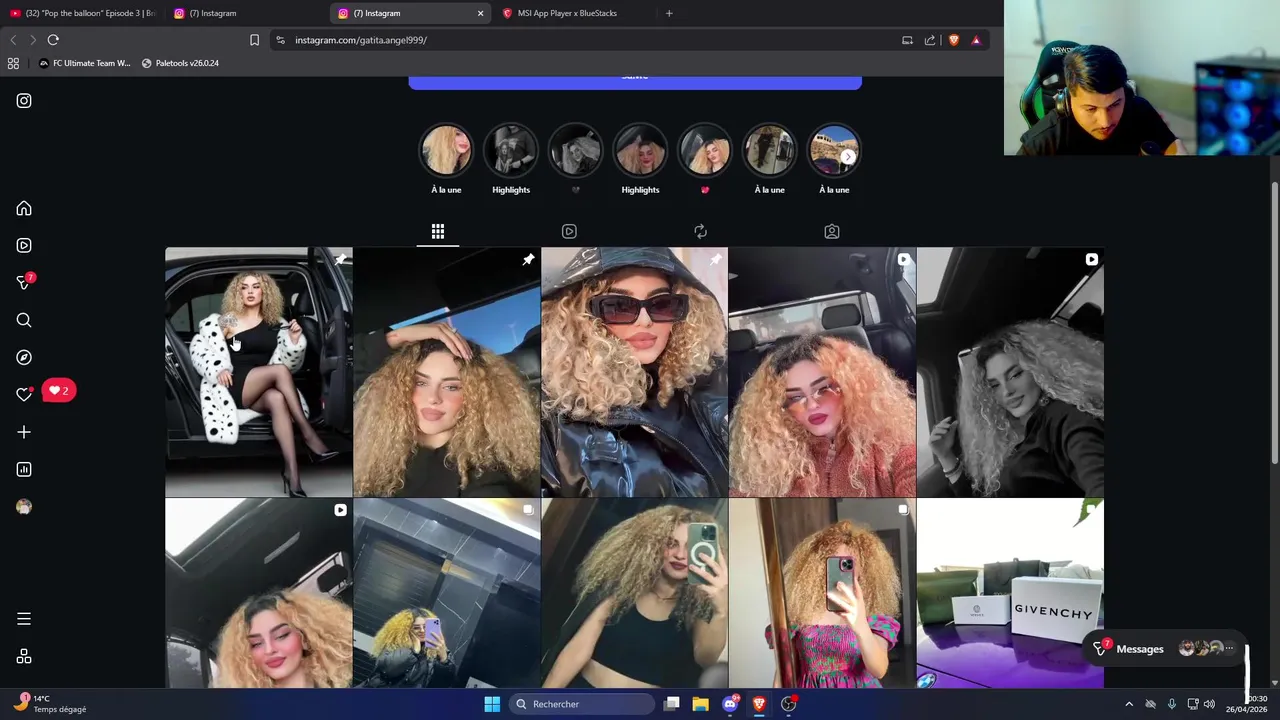Open the second-row reel inside a car
1280x720 pixels.
259,593
